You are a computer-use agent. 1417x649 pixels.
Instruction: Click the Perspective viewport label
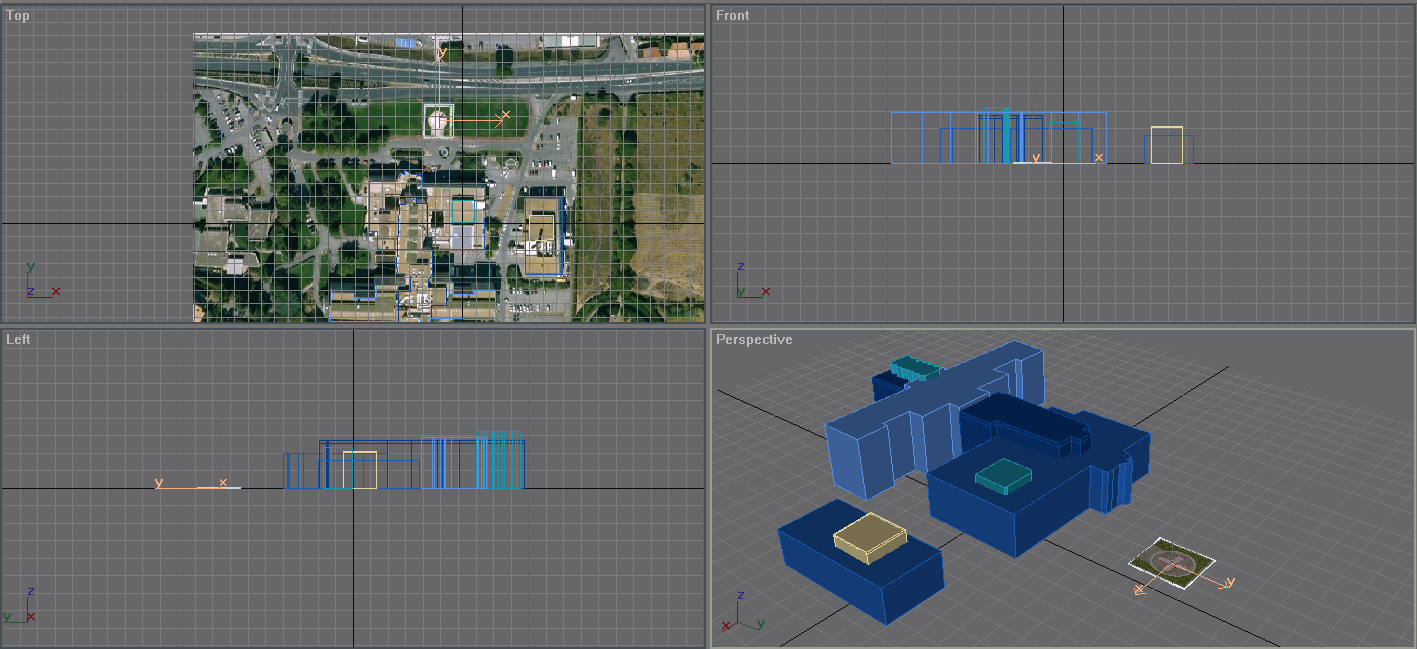(754, 340)
